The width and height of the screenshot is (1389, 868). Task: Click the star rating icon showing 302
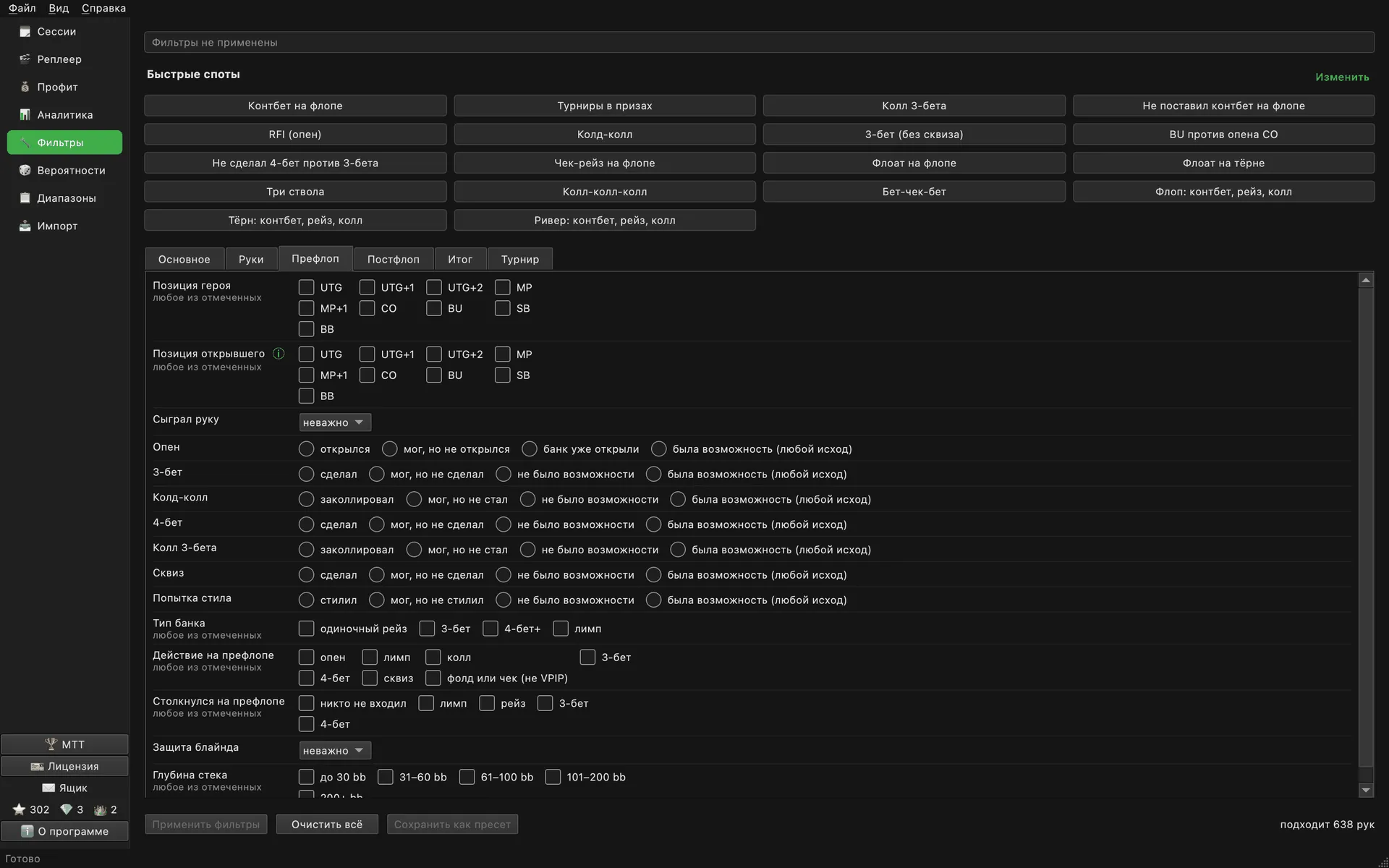click(x=19, y=809)
